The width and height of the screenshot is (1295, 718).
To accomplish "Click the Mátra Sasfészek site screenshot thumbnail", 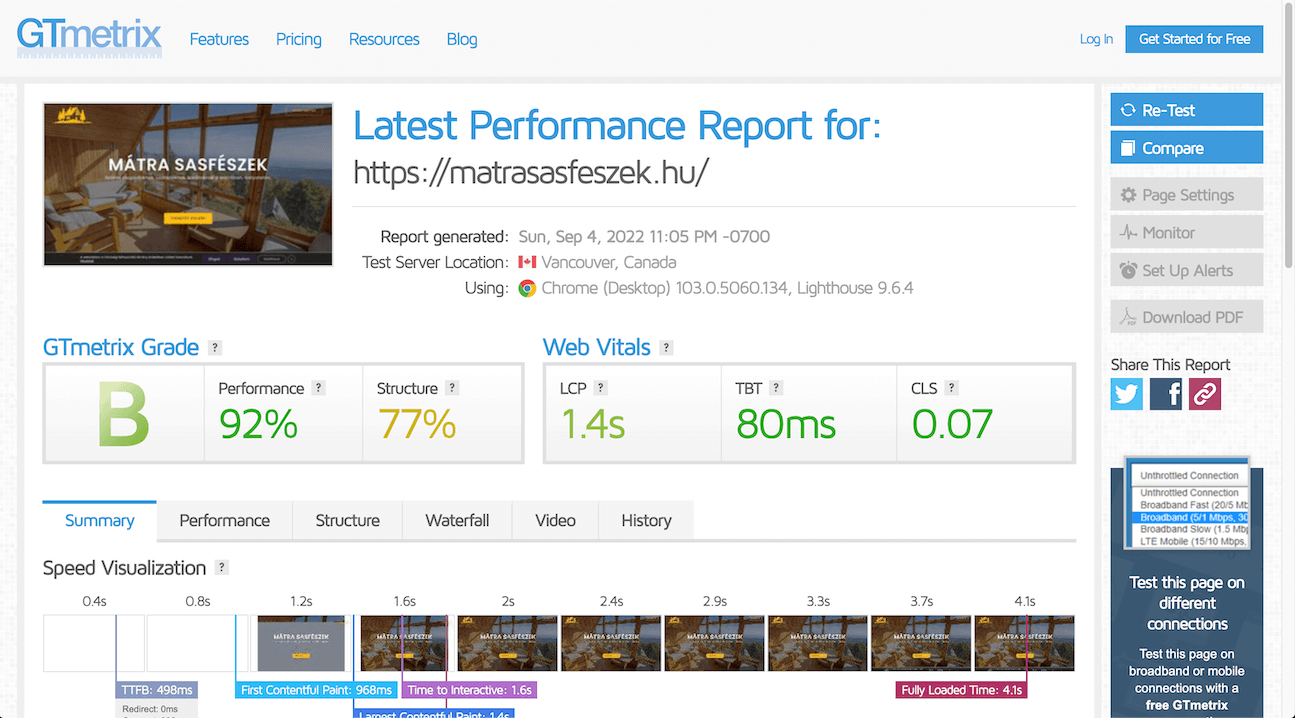I will [x=188, y=184].
